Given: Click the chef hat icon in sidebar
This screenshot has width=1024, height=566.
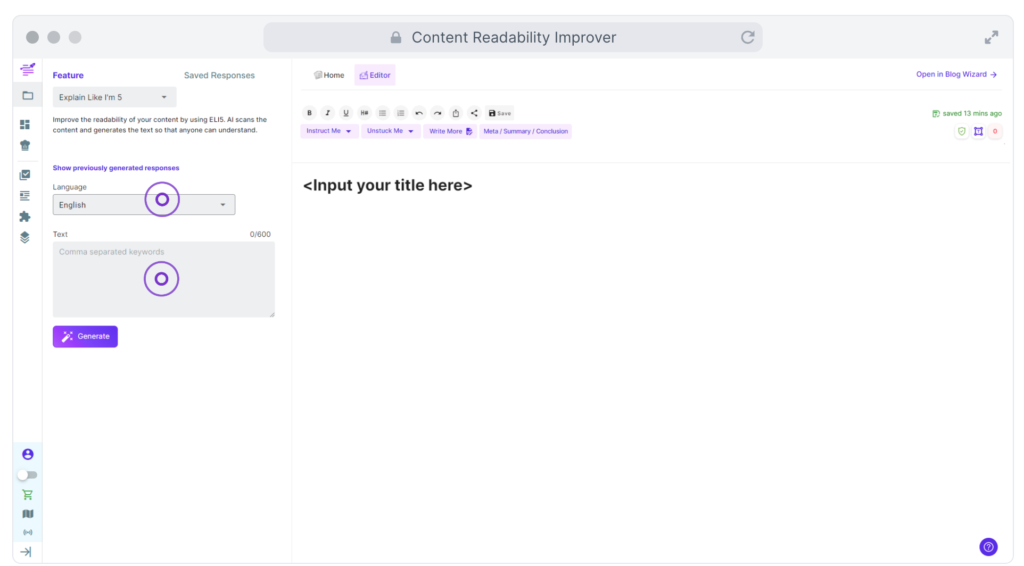Looking at the screenshot, I should point(25,146).
